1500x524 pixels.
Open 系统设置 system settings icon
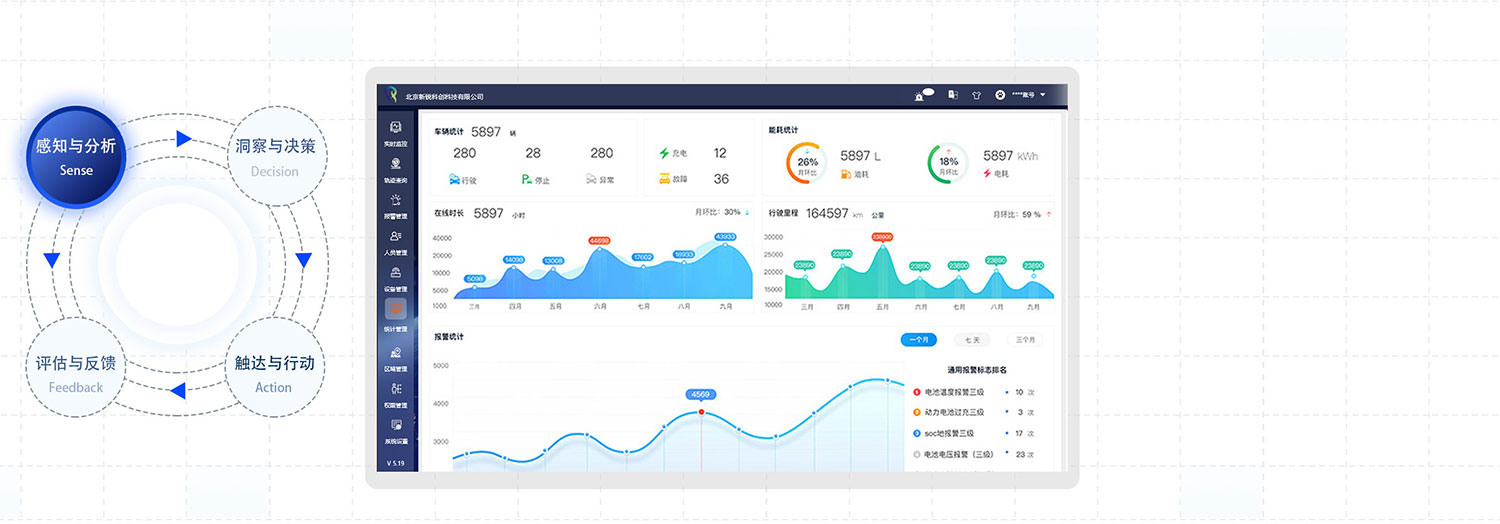coord(396,428)
